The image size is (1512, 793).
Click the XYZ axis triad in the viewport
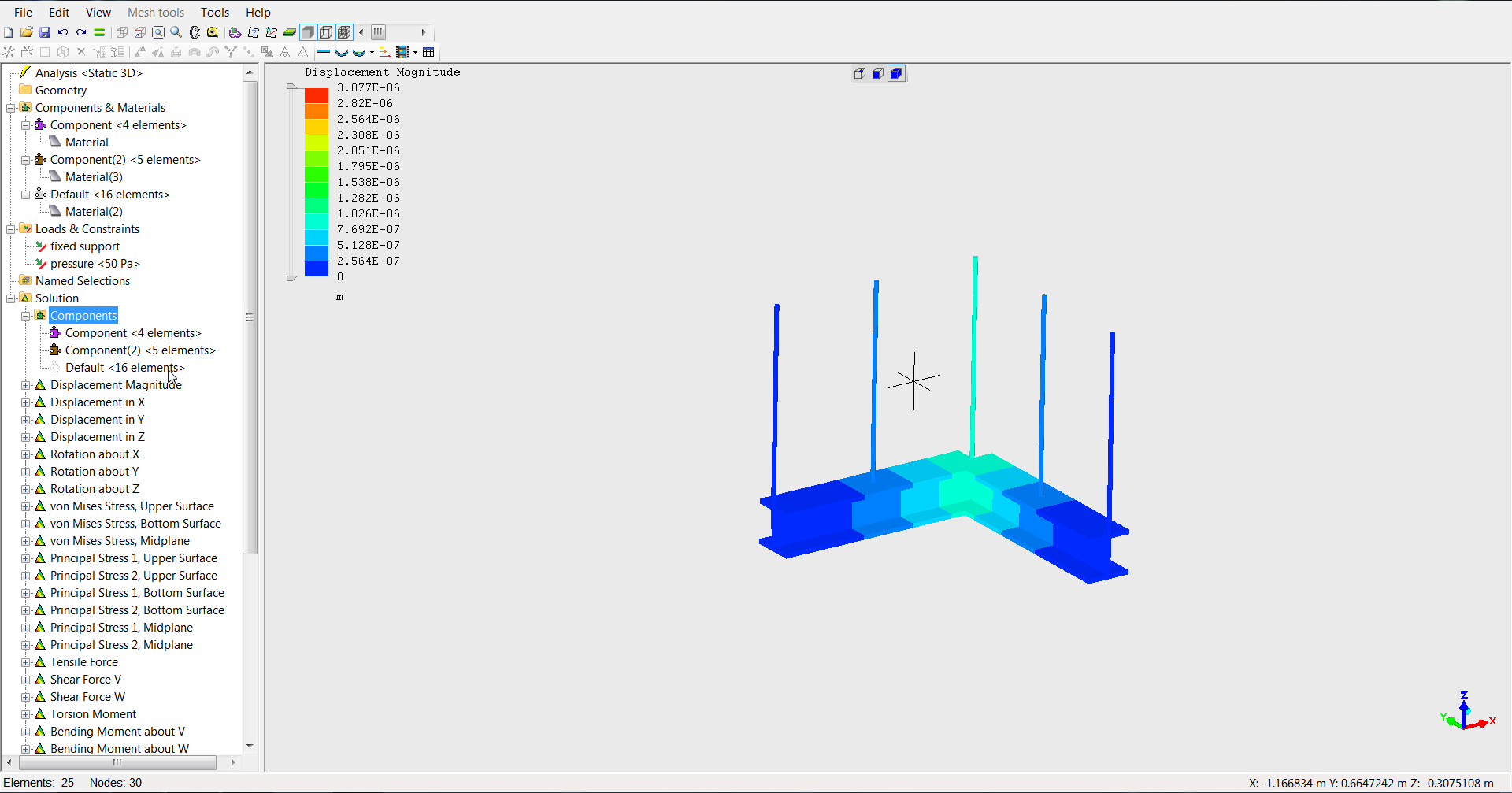(1466, 713)
